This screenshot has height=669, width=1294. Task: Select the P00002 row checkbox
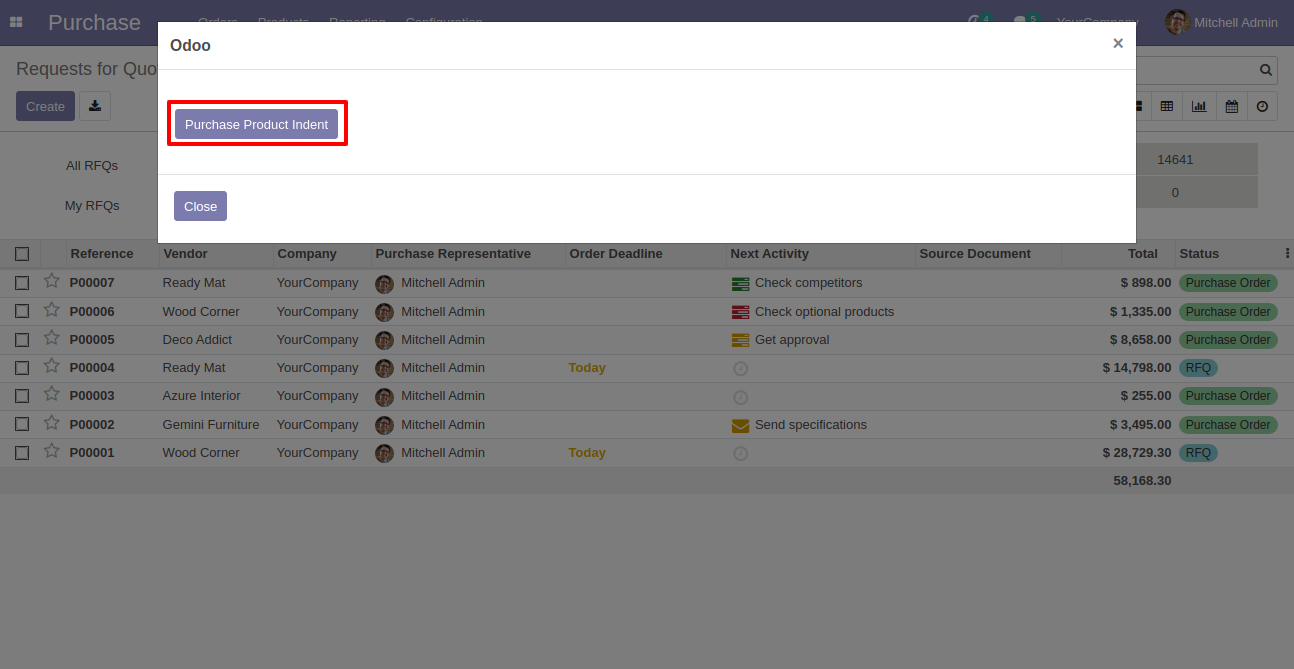[22, 425]
